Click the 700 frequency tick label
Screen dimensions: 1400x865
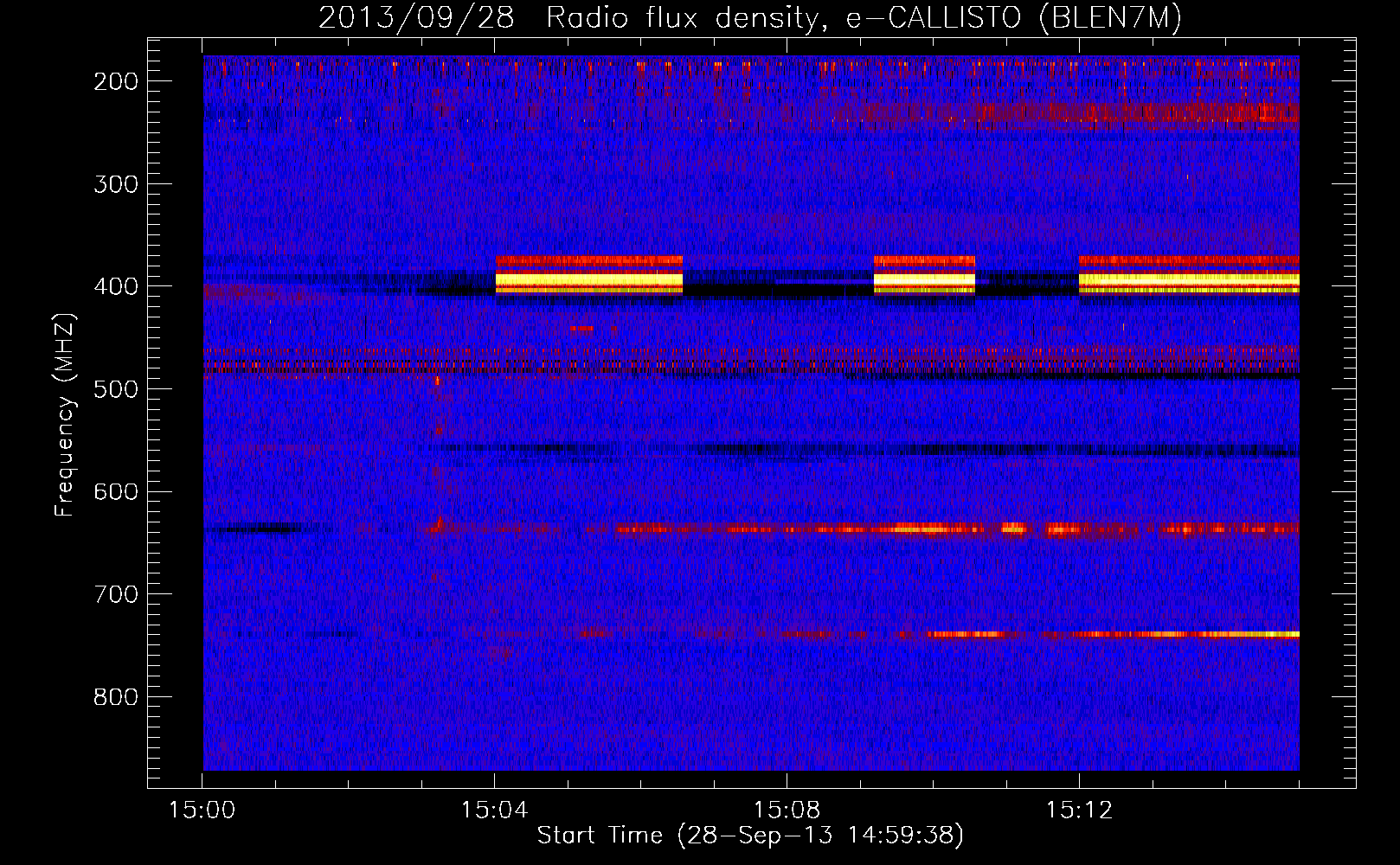[116, 594]
